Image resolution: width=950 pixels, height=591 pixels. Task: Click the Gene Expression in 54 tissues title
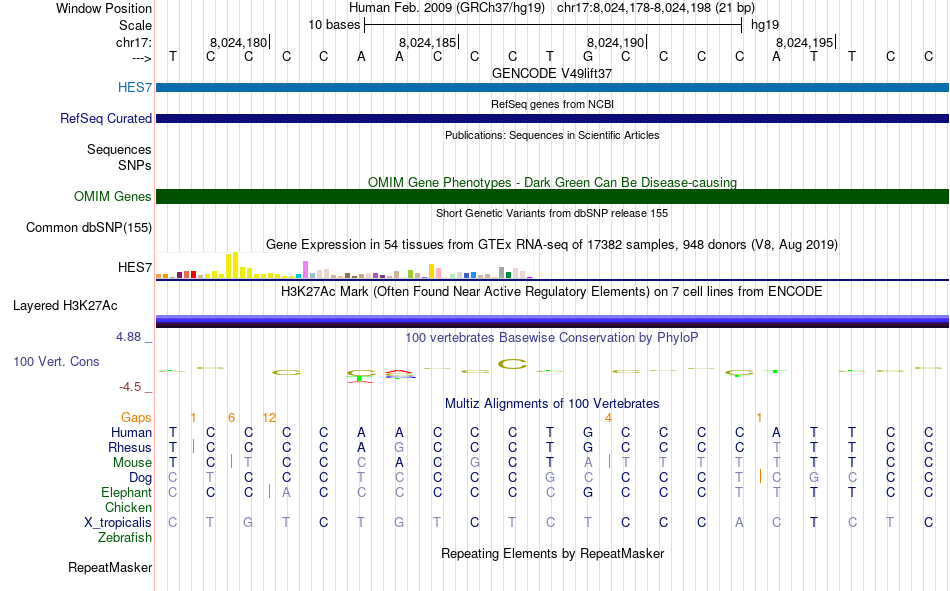[x=552, y=245]
